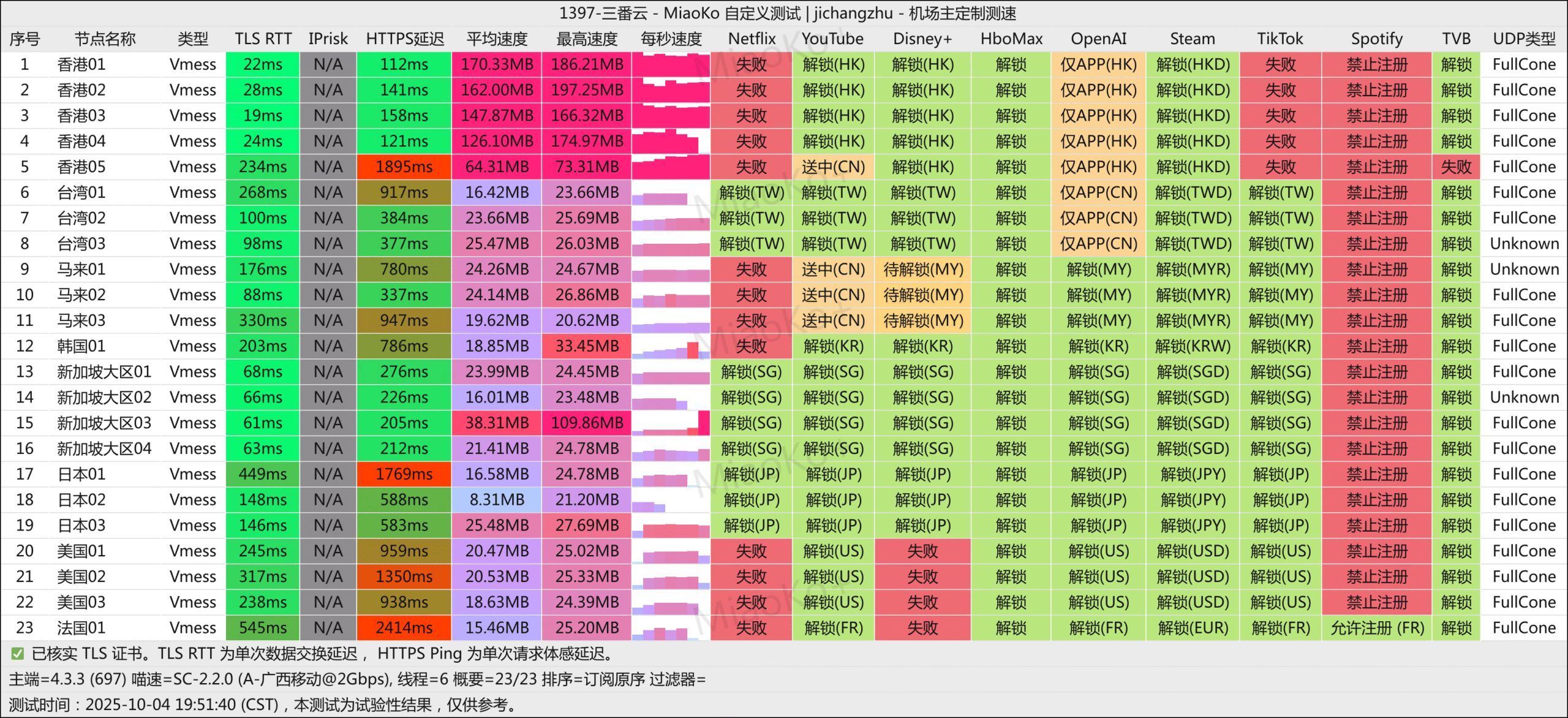This screenshot has height=718, width=1568.
Task: Click the 序号 column header
Action: tap(24, 39)
